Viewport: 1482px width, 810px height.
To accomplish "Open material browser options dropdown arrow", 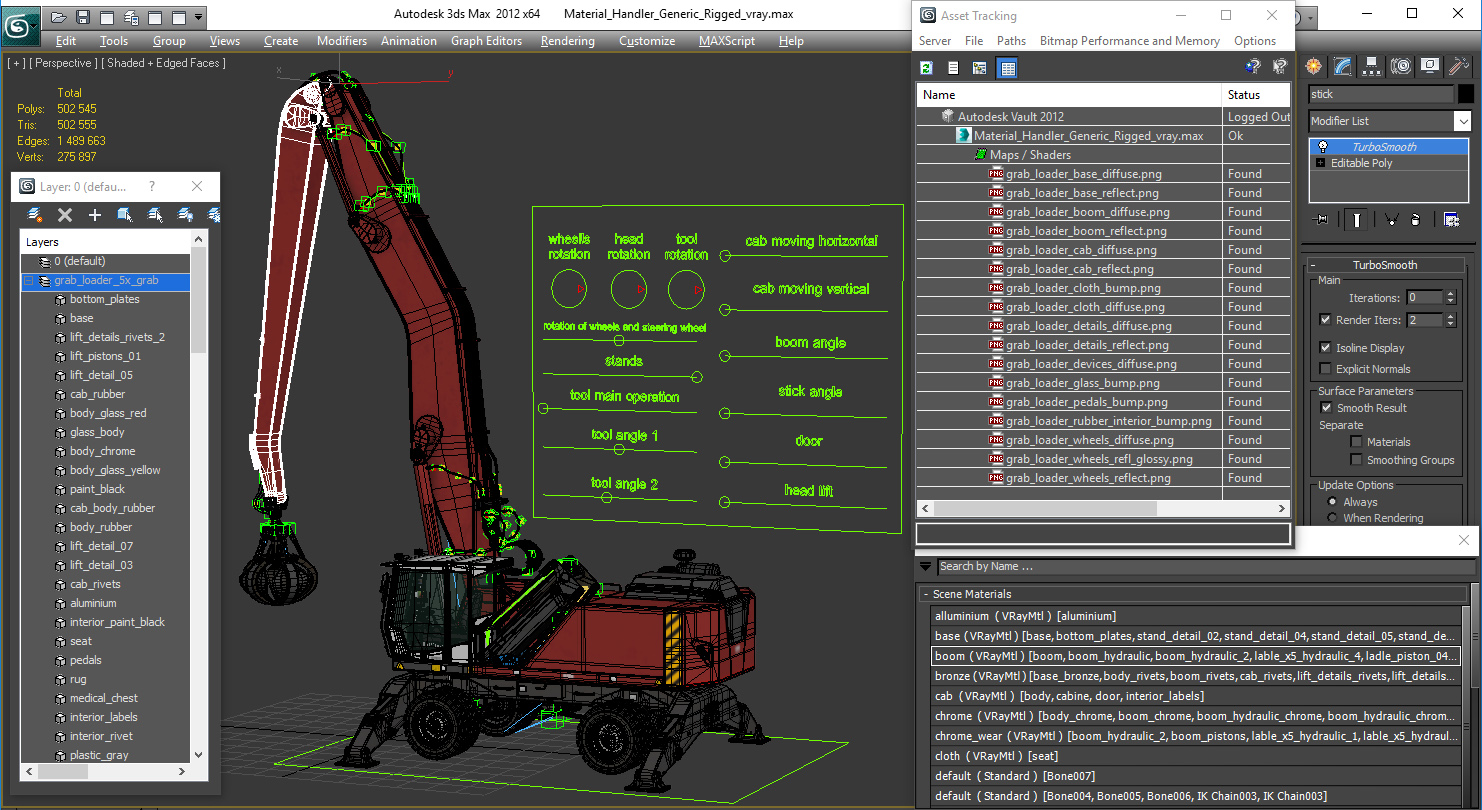I will point(925,566).
